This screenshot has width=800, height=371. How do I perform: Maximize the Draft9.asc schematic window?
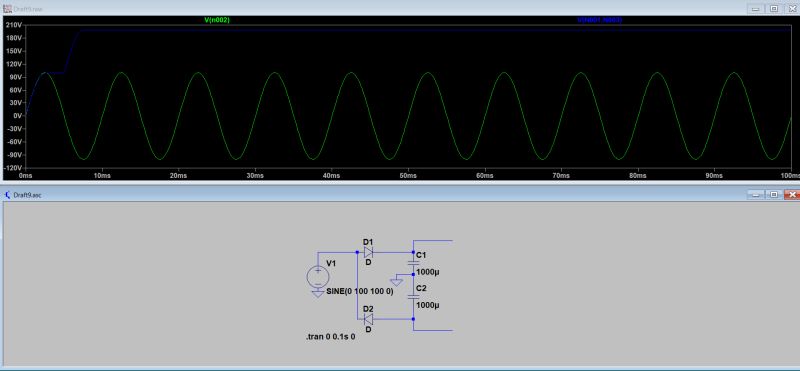(x=773, y=195)
